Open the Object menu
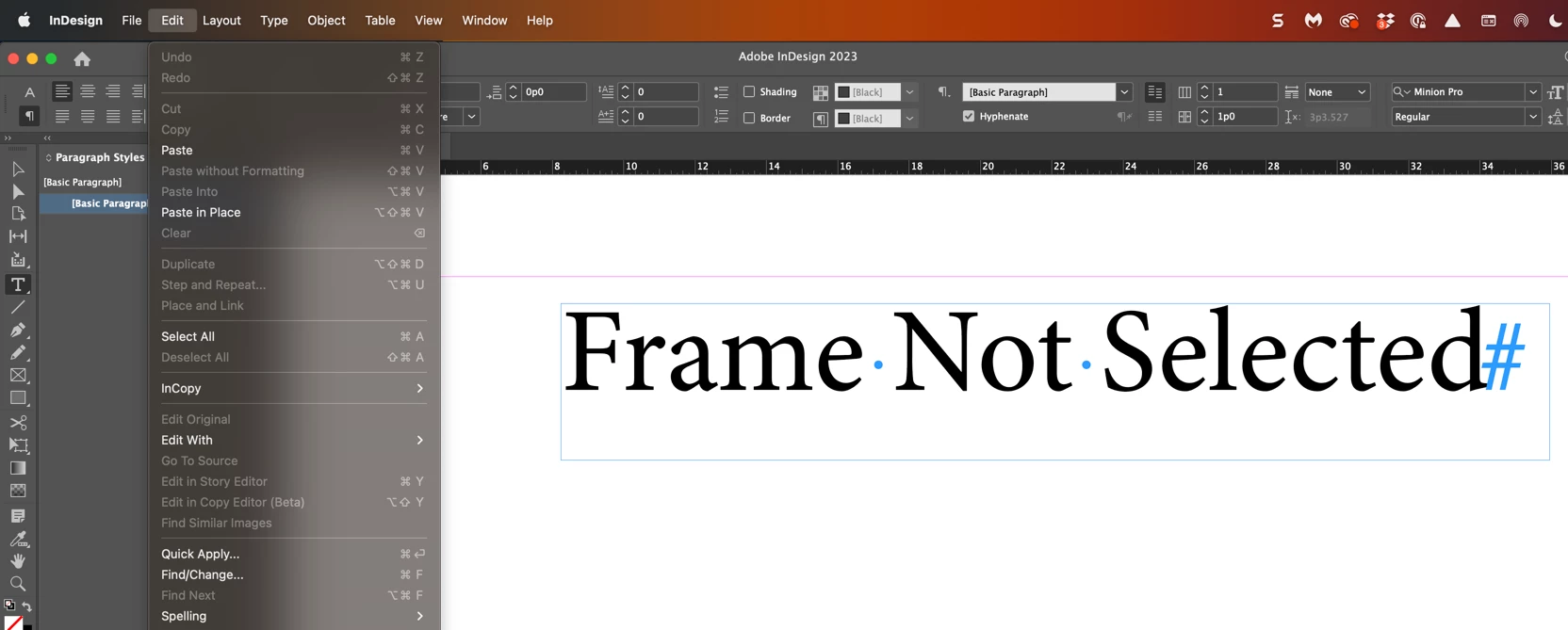Viewport: 1568px width, 630px height. pyautogui.click(x=326, y=20)
